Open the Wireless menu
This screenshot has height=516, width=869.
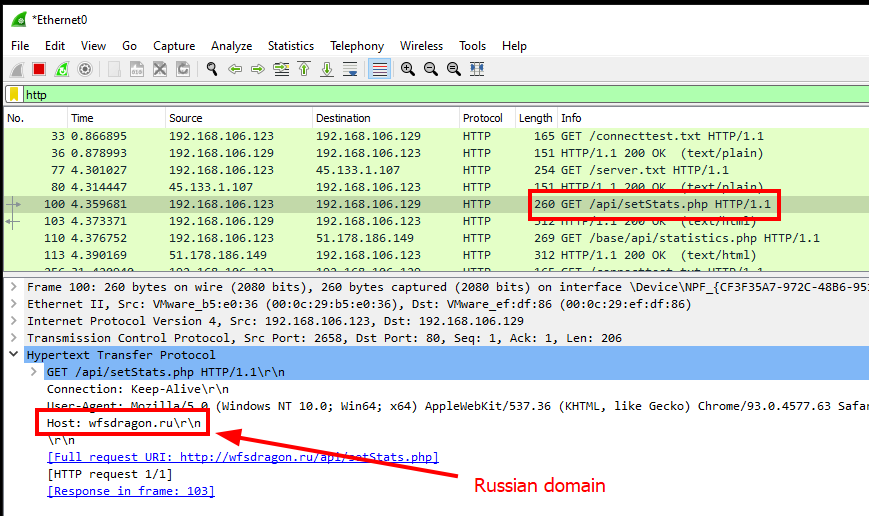tap(421, 46)
